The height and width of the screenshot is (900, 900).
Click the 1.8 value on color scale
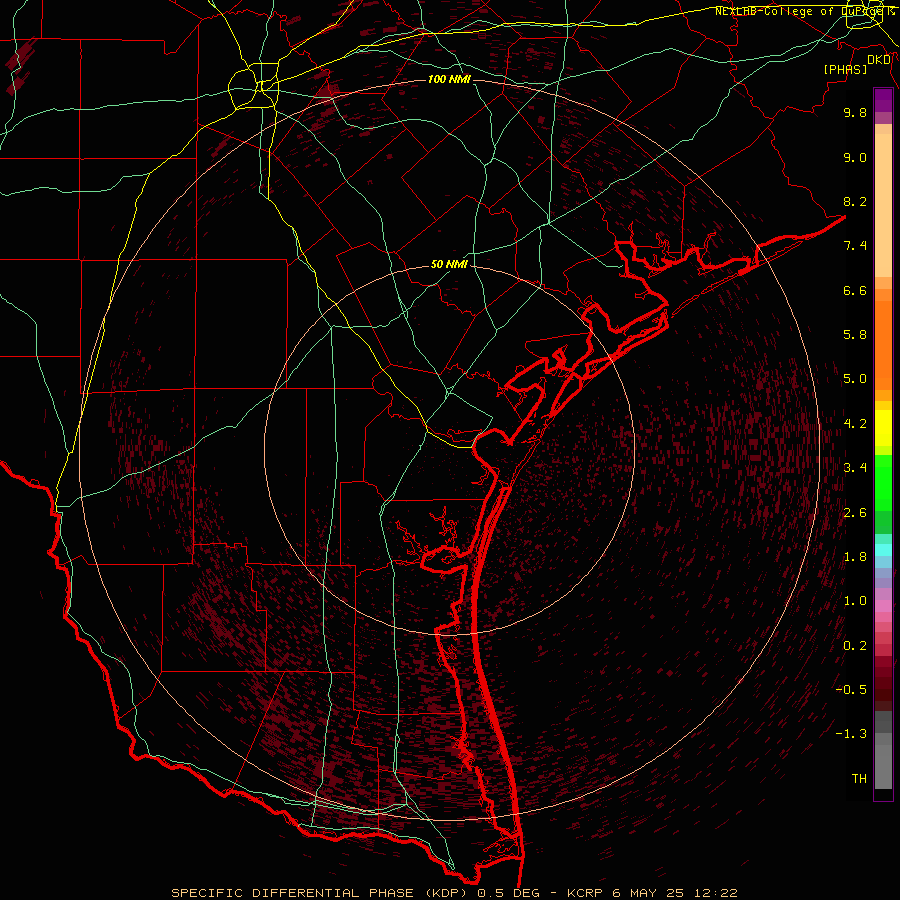point(855,557)
